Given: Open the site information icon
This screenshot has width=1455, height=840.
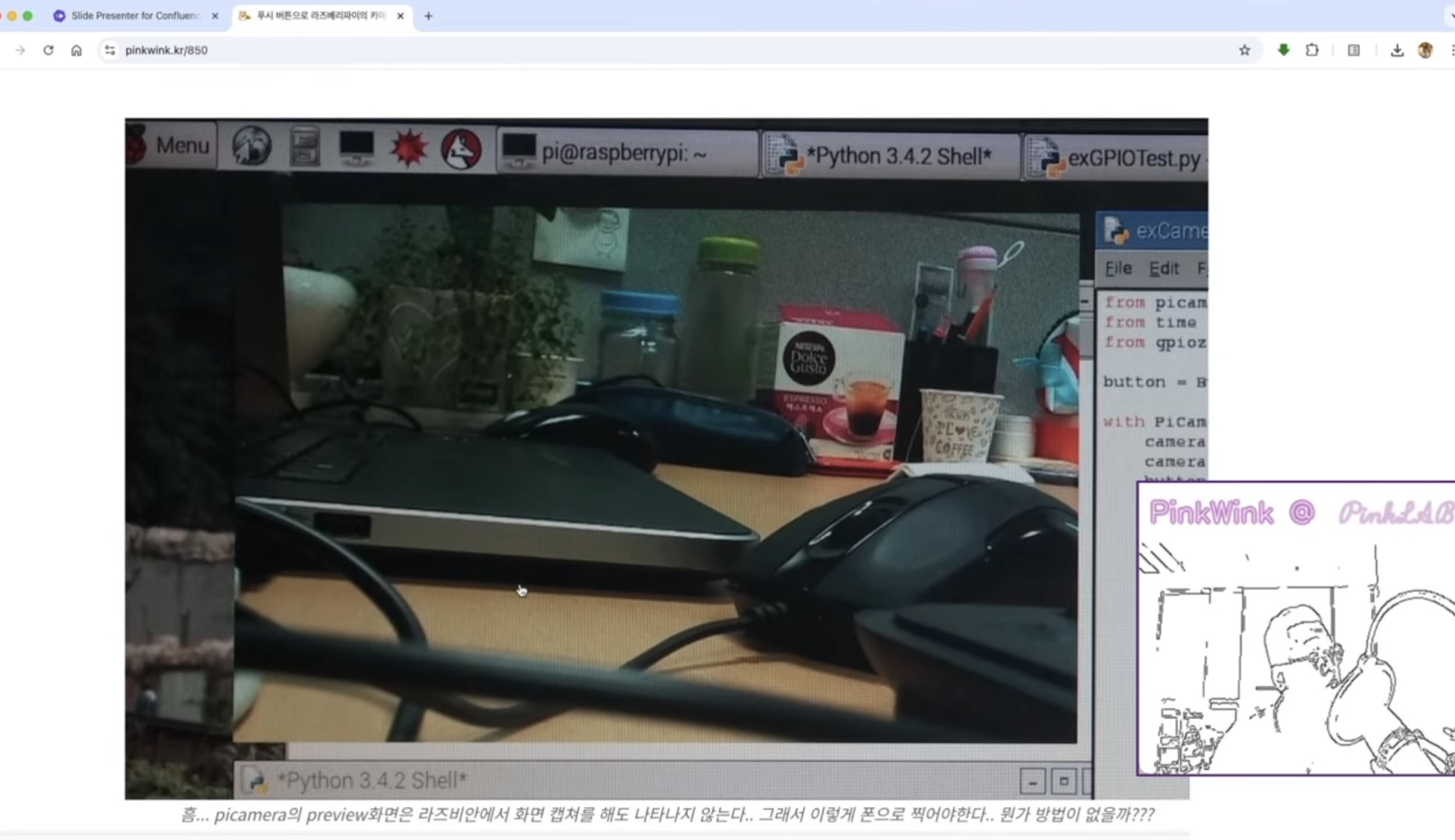Looking at the screenshot, I should [x=110, y=50].
